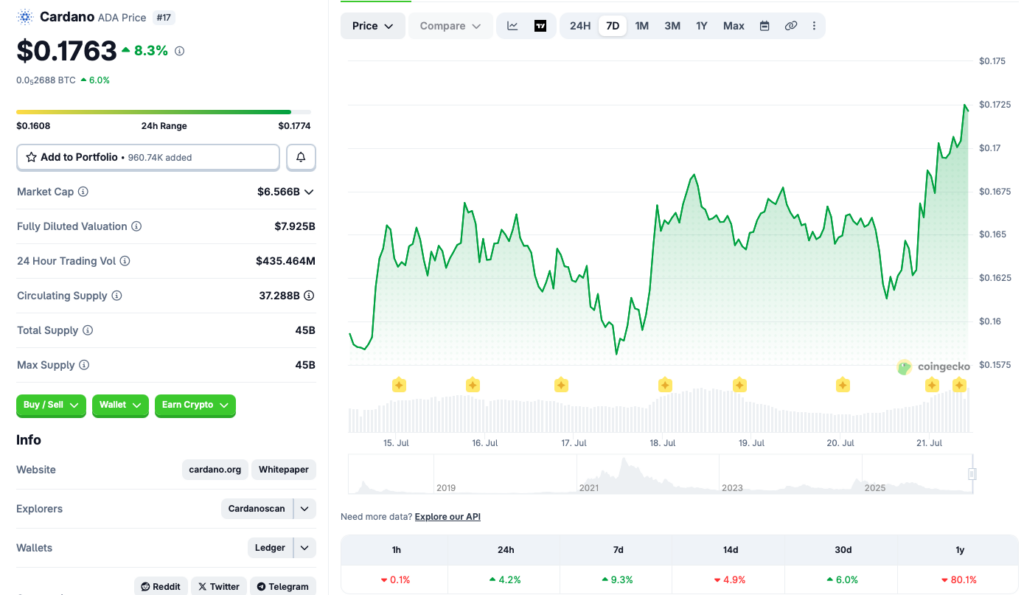Click the historical range selector handle
The height and width of the screenshot is (595, 1024).
click(x=972, y=474)
